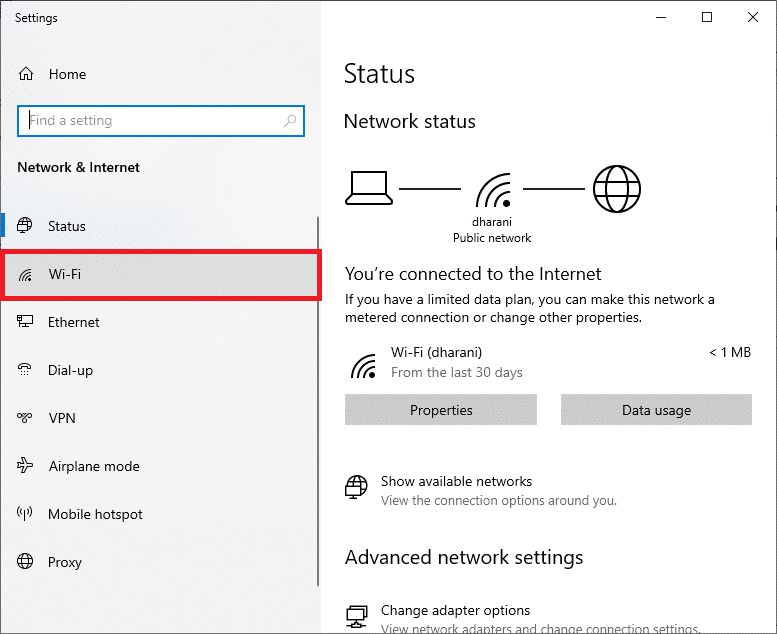
Task: Minimize the Settings window
Action: pyautogui.click(x=661, y=17)
